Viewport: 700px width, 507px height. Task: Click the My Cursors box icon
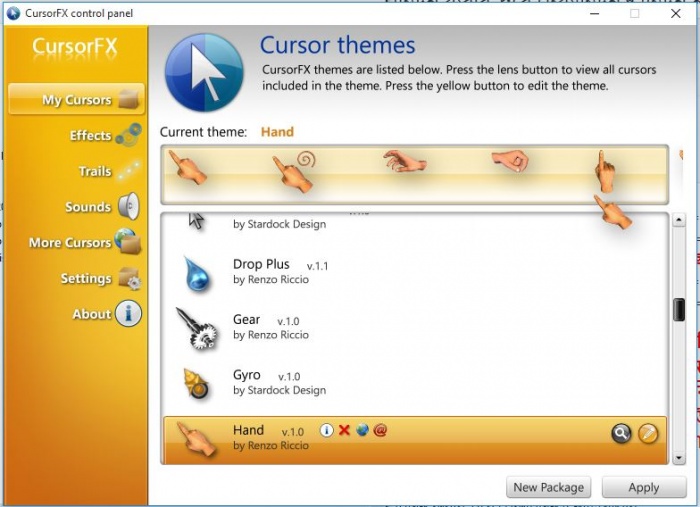click(x=129, y=99)
